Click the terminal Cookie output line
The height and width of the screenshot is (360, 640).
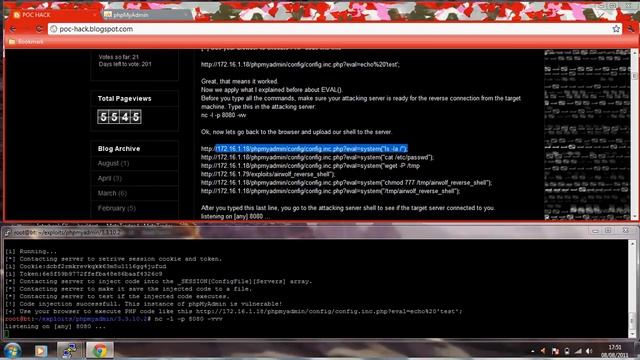pyautogui.click(x=86, y=267)
